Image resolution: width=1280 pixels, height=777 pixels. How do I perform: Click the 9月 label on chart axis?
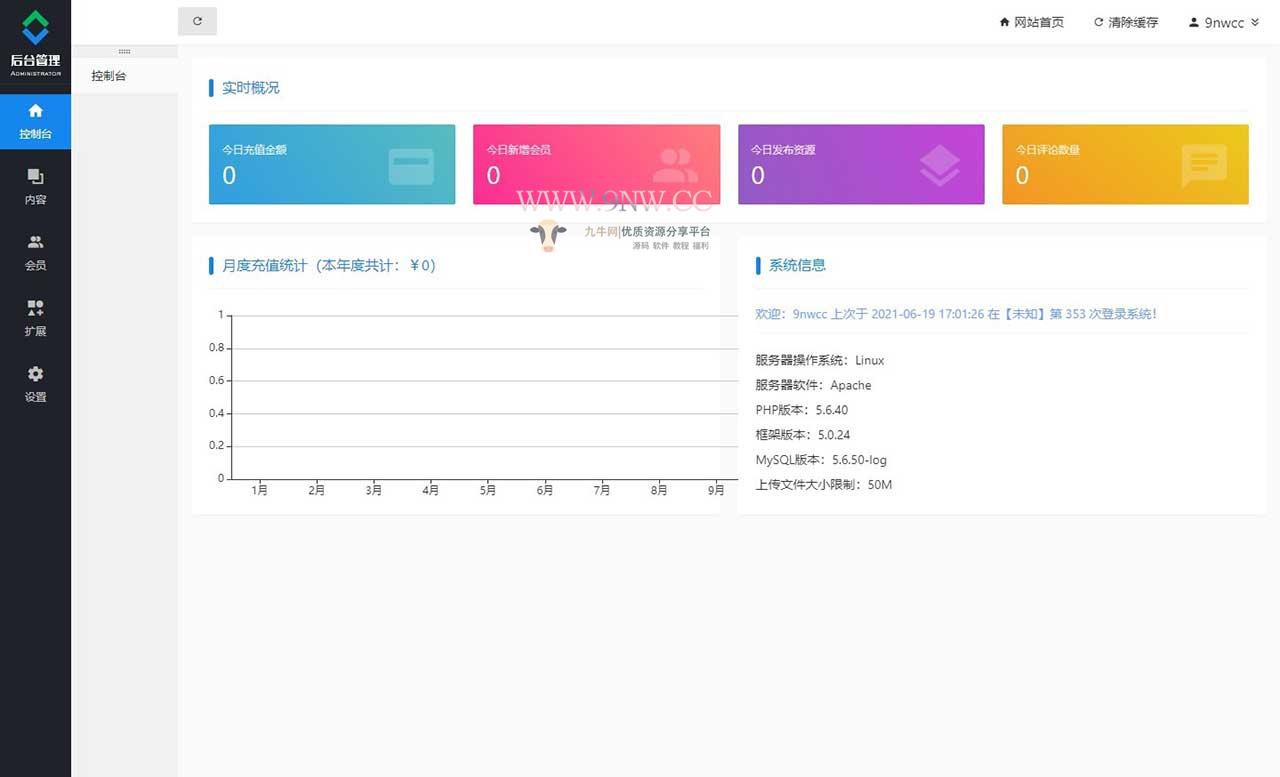tap(716, 491)
